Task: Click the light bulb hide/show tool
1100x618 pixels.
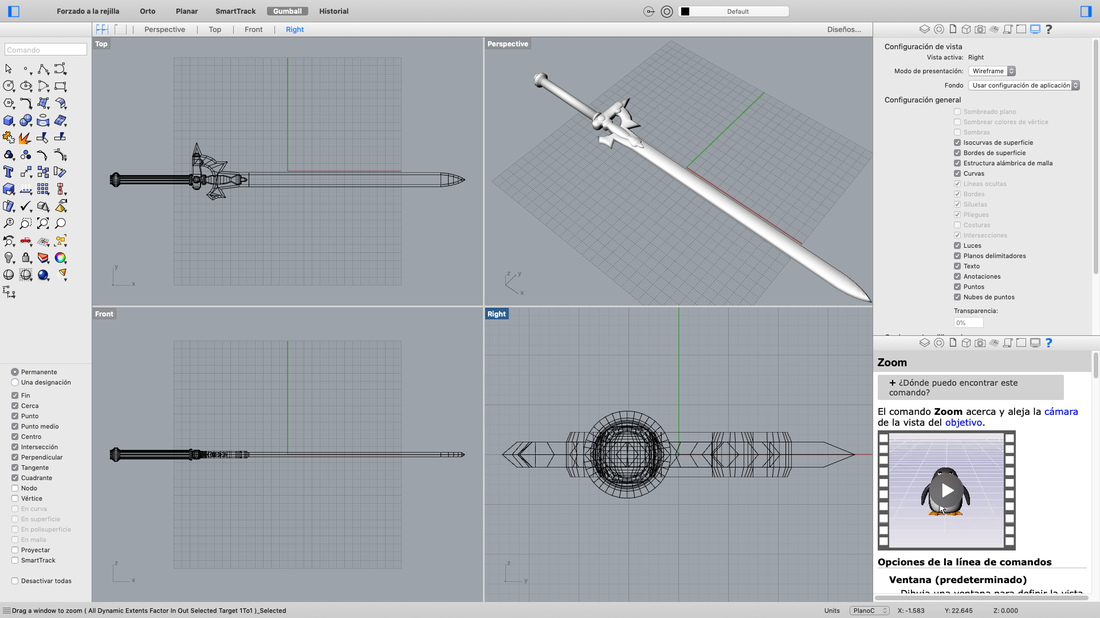Action: pyautogui.click(x=8, y=257)
